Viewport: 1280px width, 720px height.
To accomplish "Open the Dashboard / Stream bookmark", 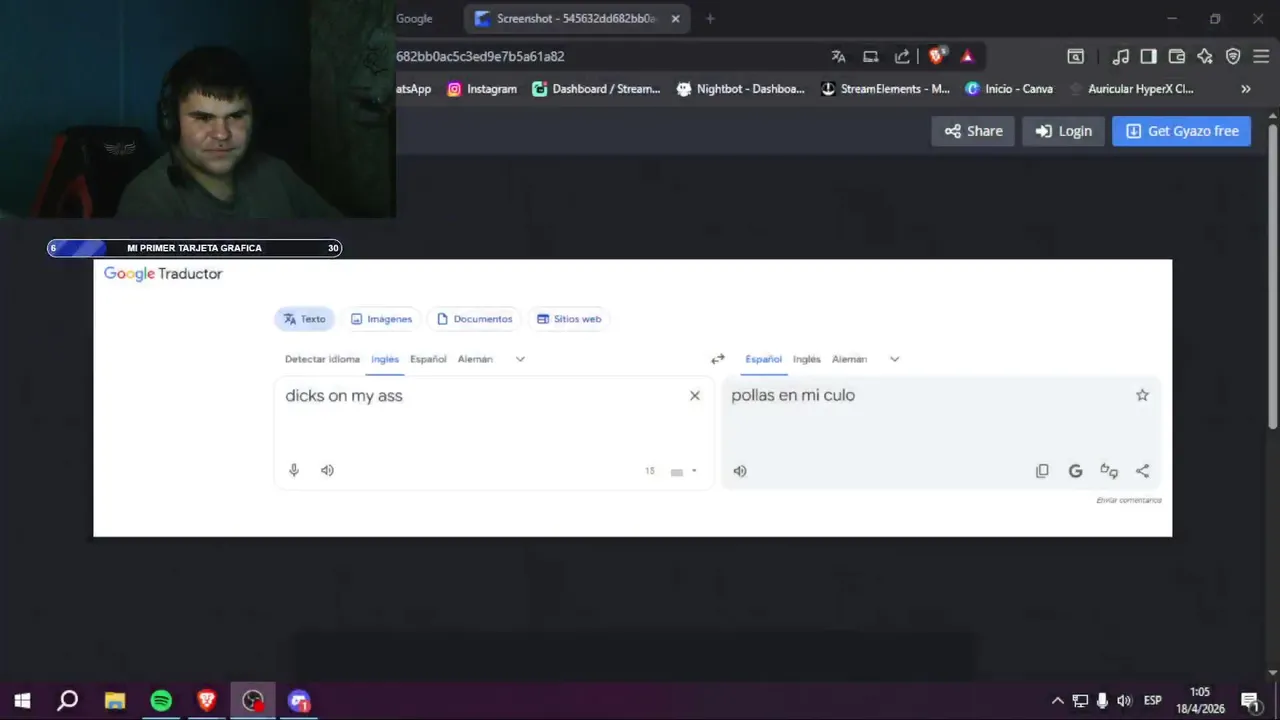I will (596, 89).
